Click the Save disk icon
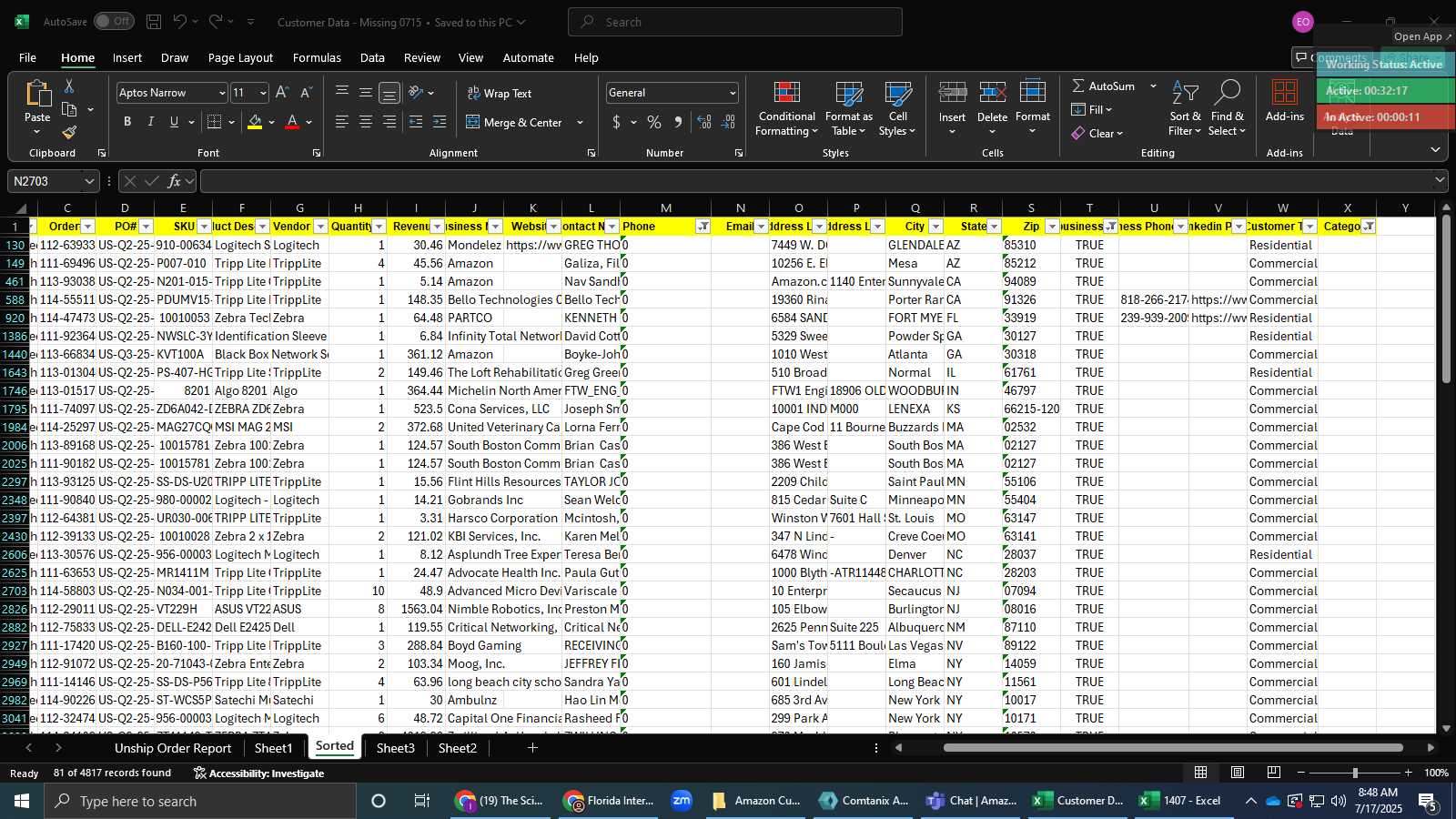 click(154, 21)
